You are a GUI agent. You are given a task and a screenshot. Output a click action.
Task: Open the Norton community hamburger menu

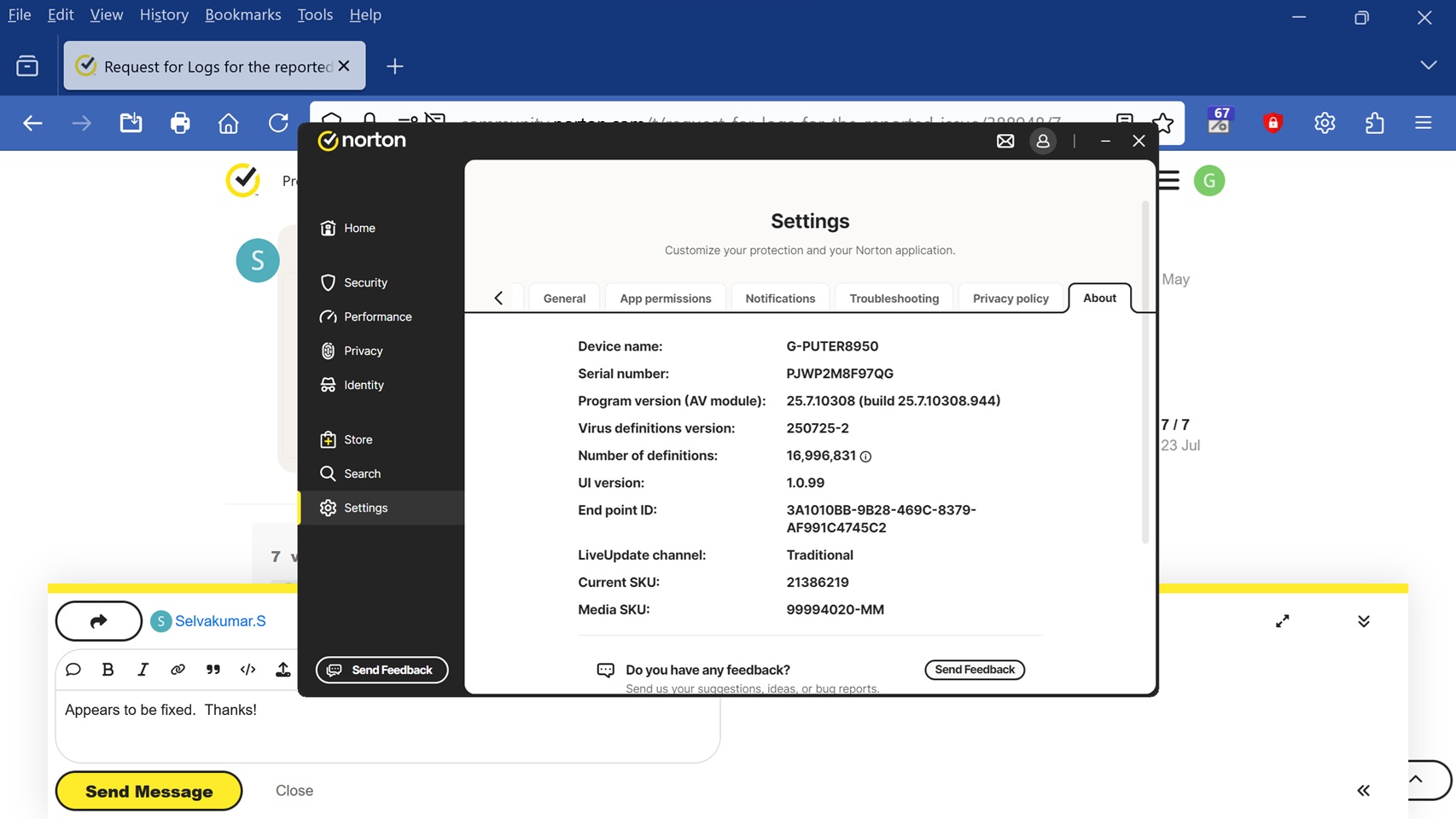(x=1169, y=181)
